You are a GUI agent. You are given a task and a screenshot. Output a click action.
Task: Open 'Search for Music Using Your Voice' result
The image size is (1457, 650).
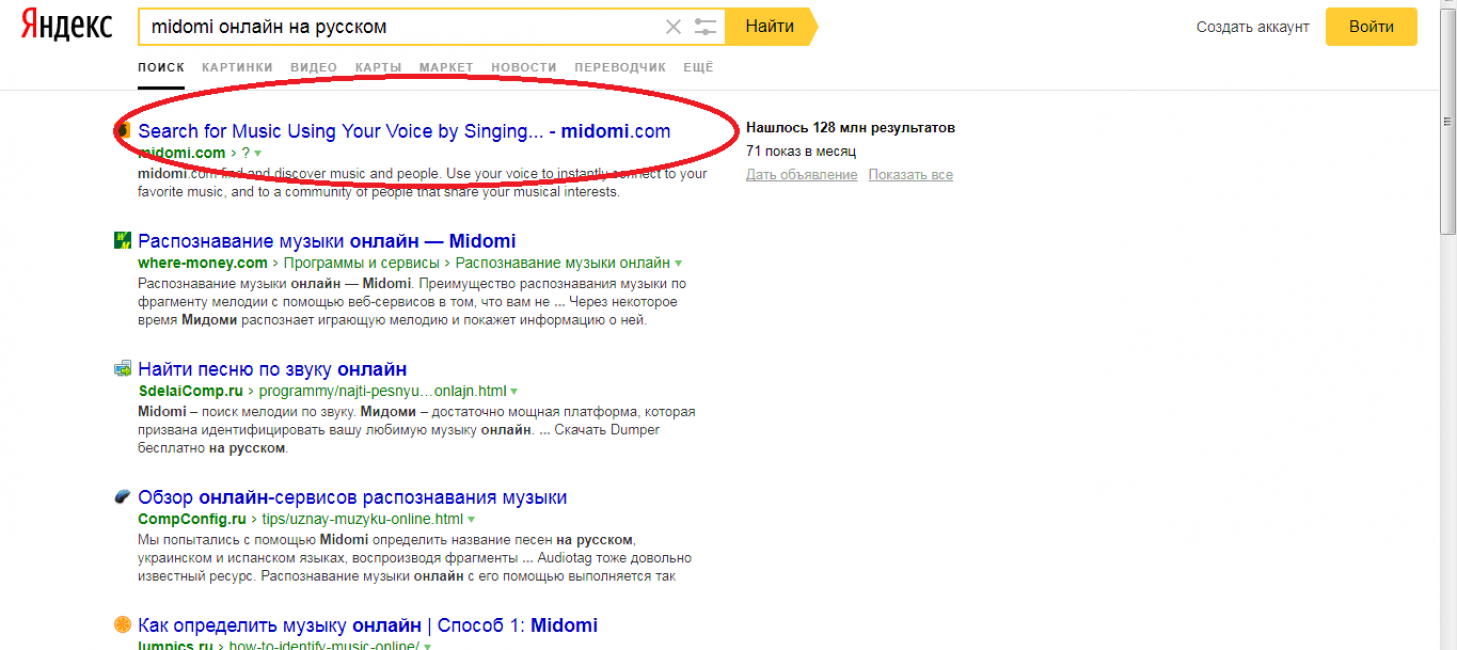(x=404, y=131)
